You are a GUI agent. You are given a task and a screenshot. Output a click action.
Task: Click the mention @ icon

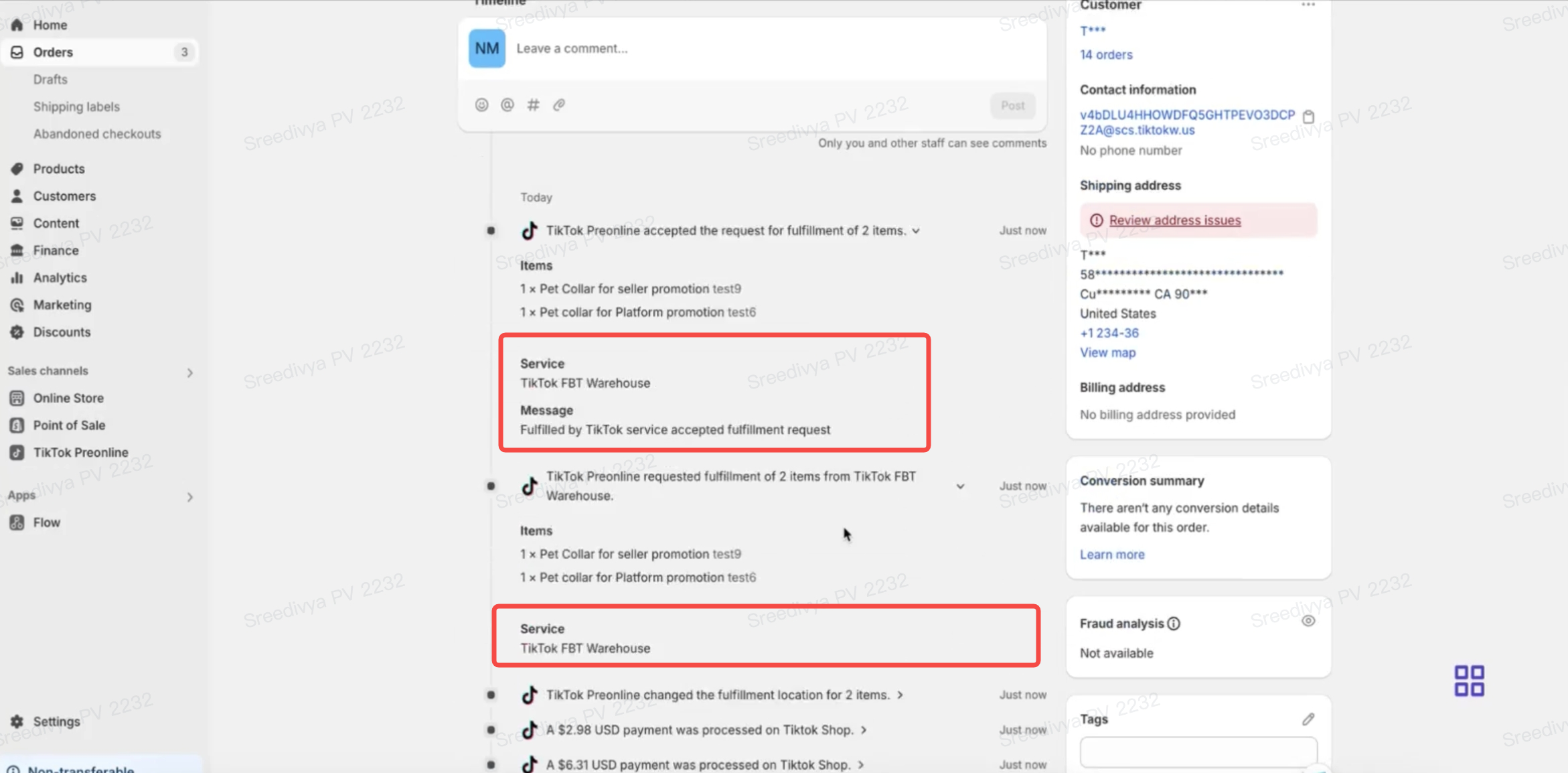[x=507, y=105]
